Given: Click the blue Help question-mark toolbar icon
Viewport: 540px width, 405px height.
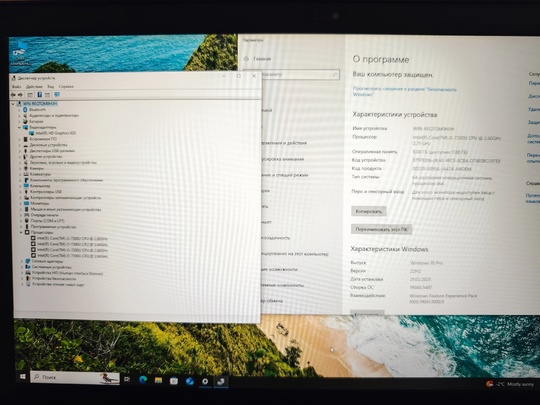Looking at the screenshot, I should tap(40, 95).
